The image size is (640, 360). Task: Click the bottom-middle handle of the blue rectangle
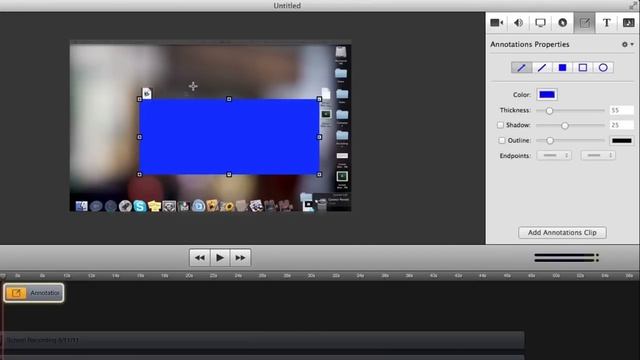click(x=229, y=174)
